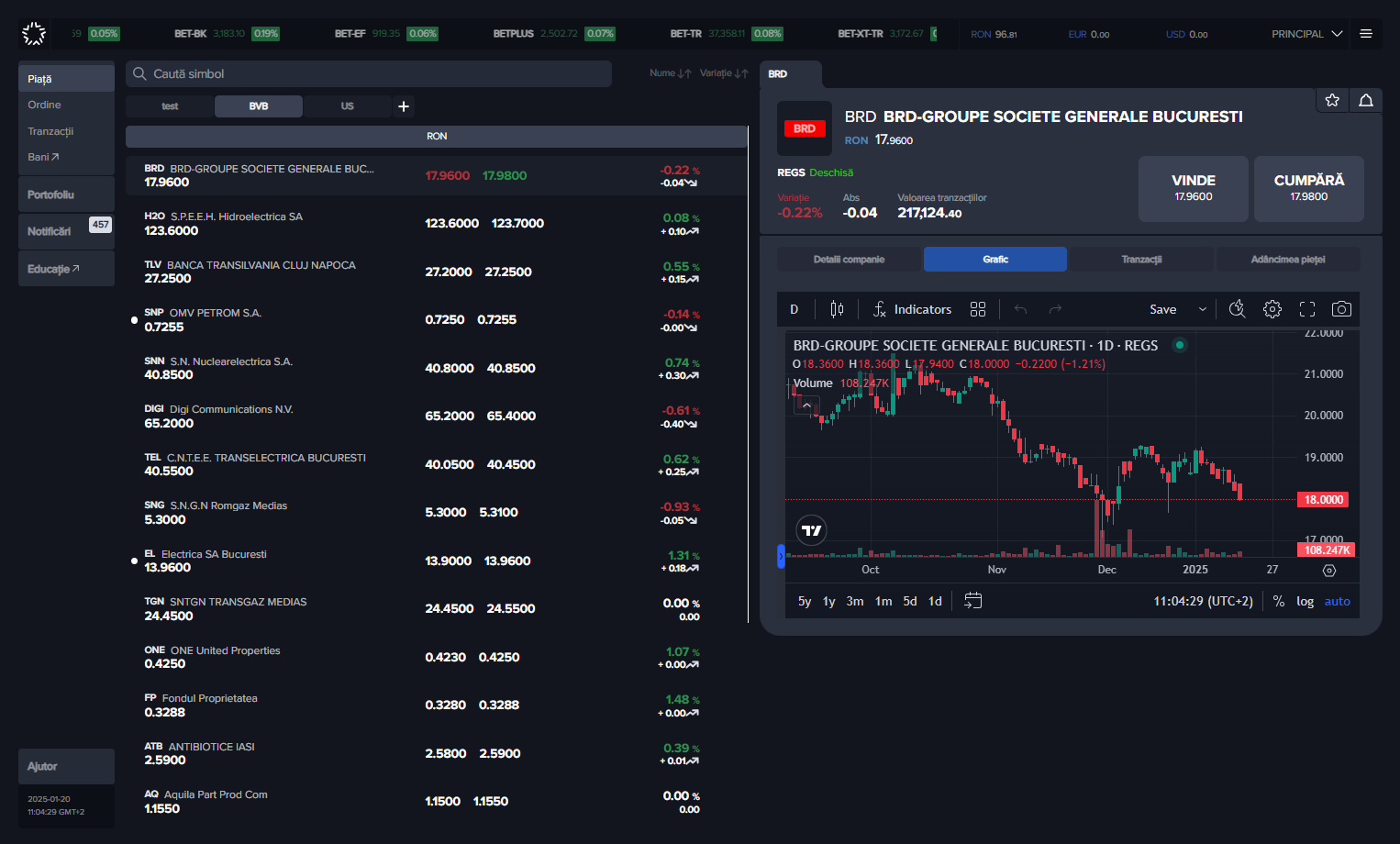The height and width of the screenshot is (844, 1400).
Task: Expand the left drawing panel handle
Action: [x=781, y=556]
